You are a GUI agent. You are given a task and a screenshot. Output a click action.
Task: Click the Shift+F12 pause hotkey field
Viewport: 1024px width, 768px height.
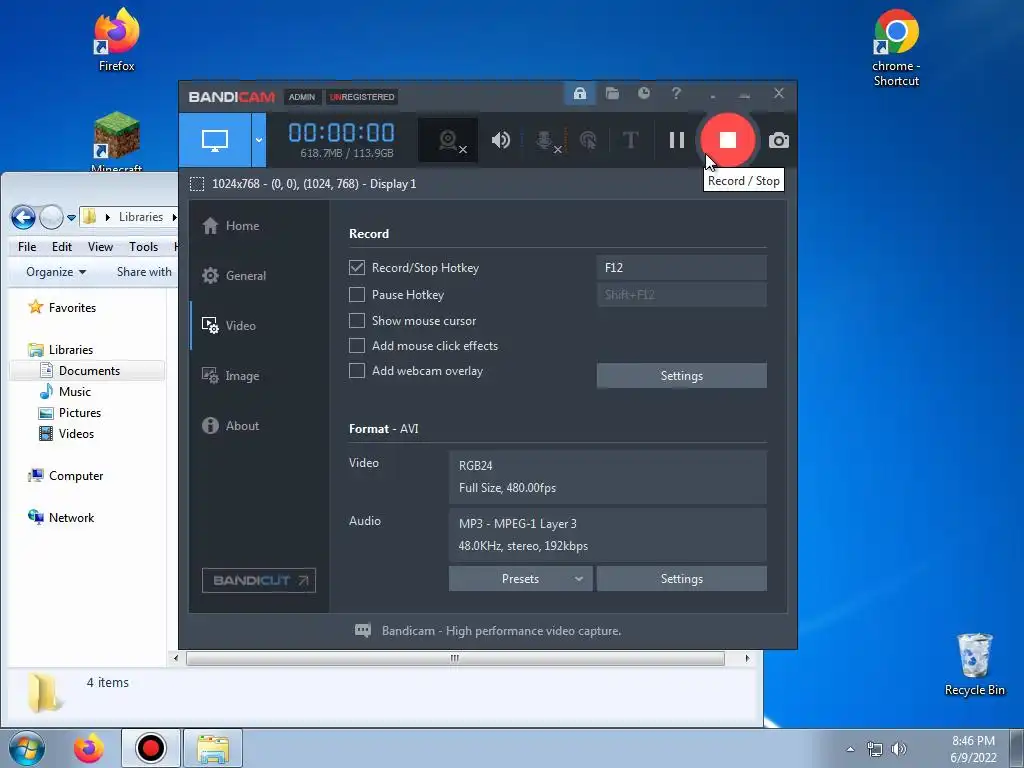click(x=681, y=295)
